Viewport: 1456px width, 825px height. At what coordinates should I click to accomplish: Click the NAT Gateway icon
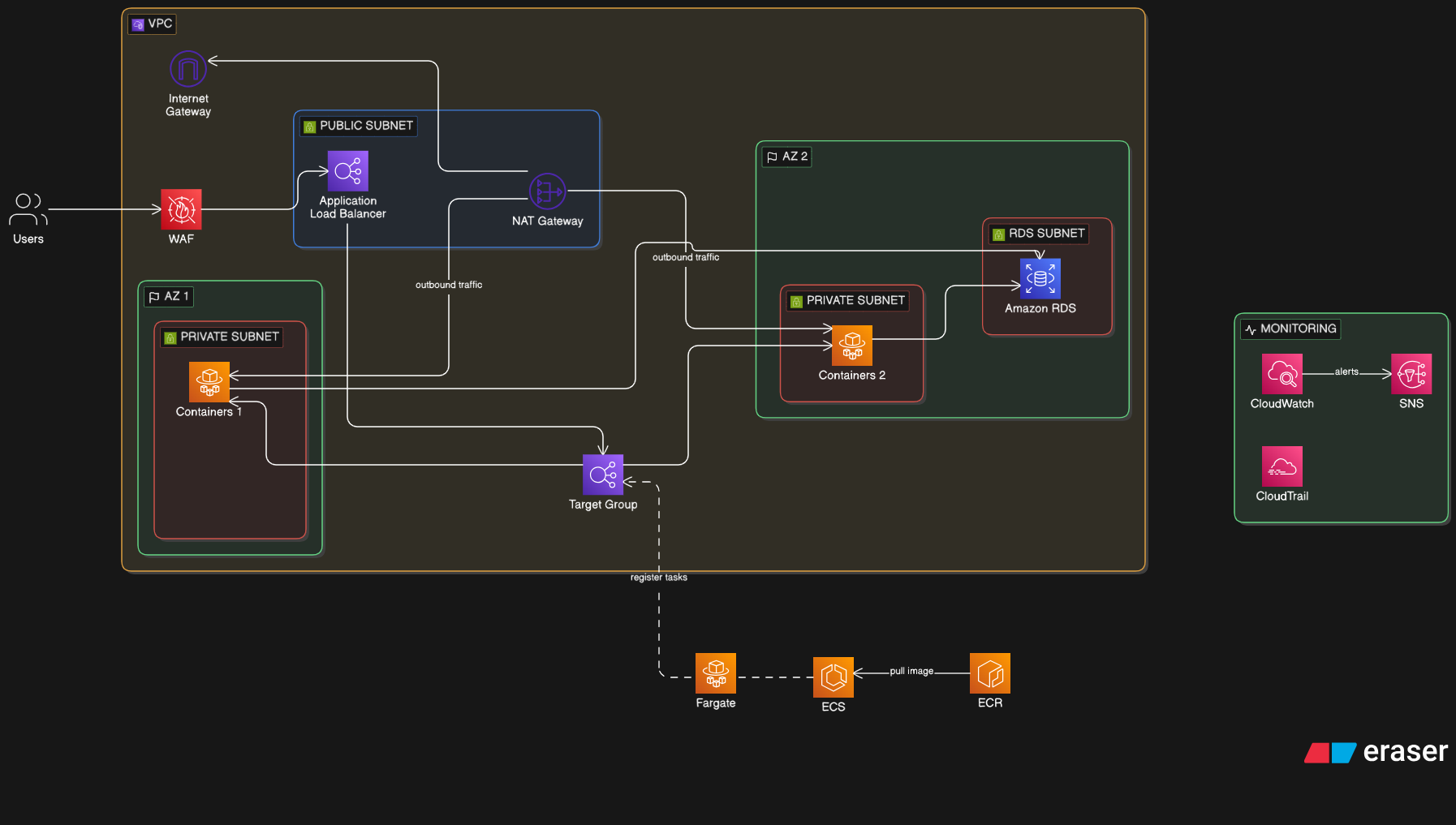click(x=548, y=191)
